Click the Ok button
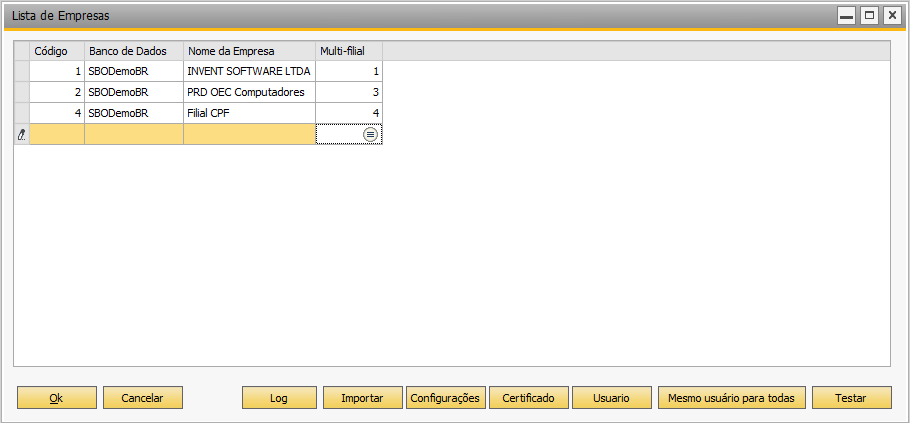 coord(56,398)
